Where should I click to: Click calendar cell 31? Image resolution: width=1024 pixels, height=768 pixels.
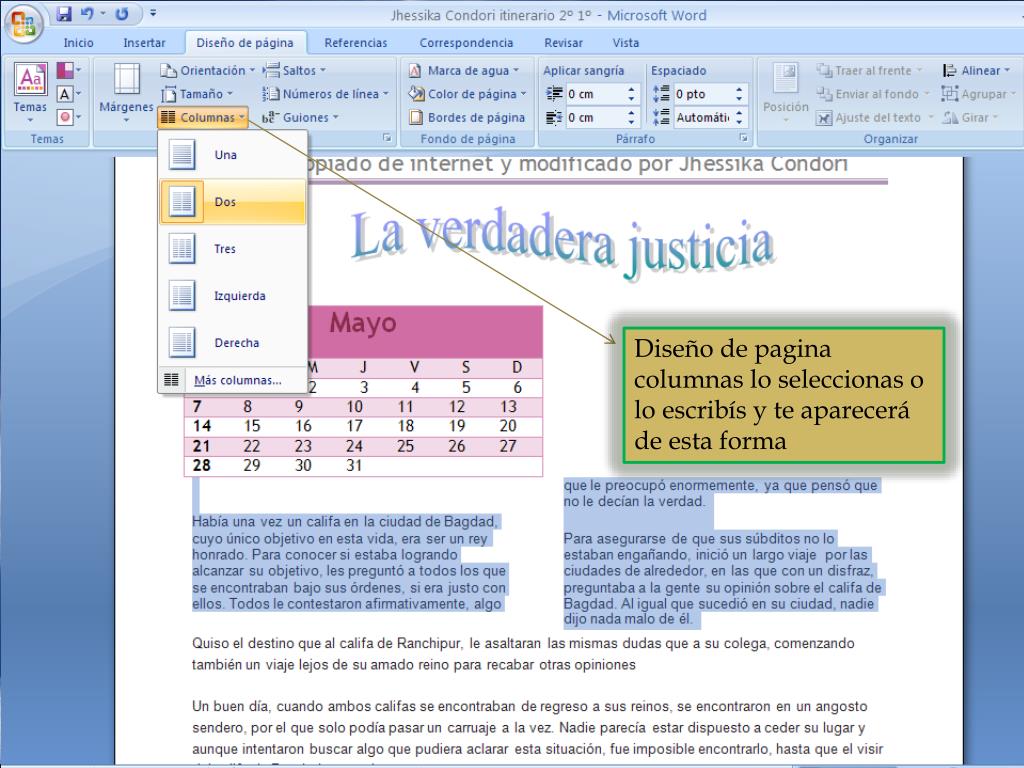pyautogui.click(x=355, y=466)
